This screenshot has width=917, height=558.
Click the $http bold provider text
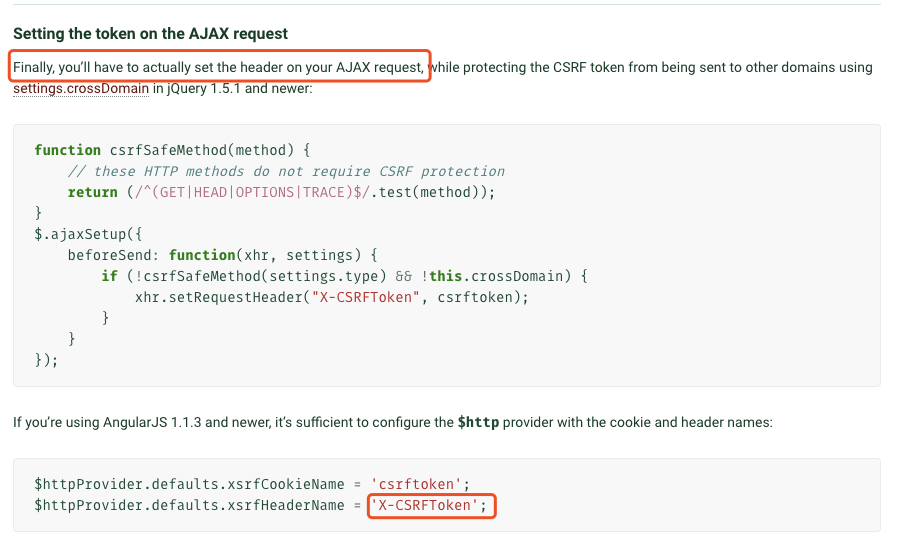tap(478, 422)
